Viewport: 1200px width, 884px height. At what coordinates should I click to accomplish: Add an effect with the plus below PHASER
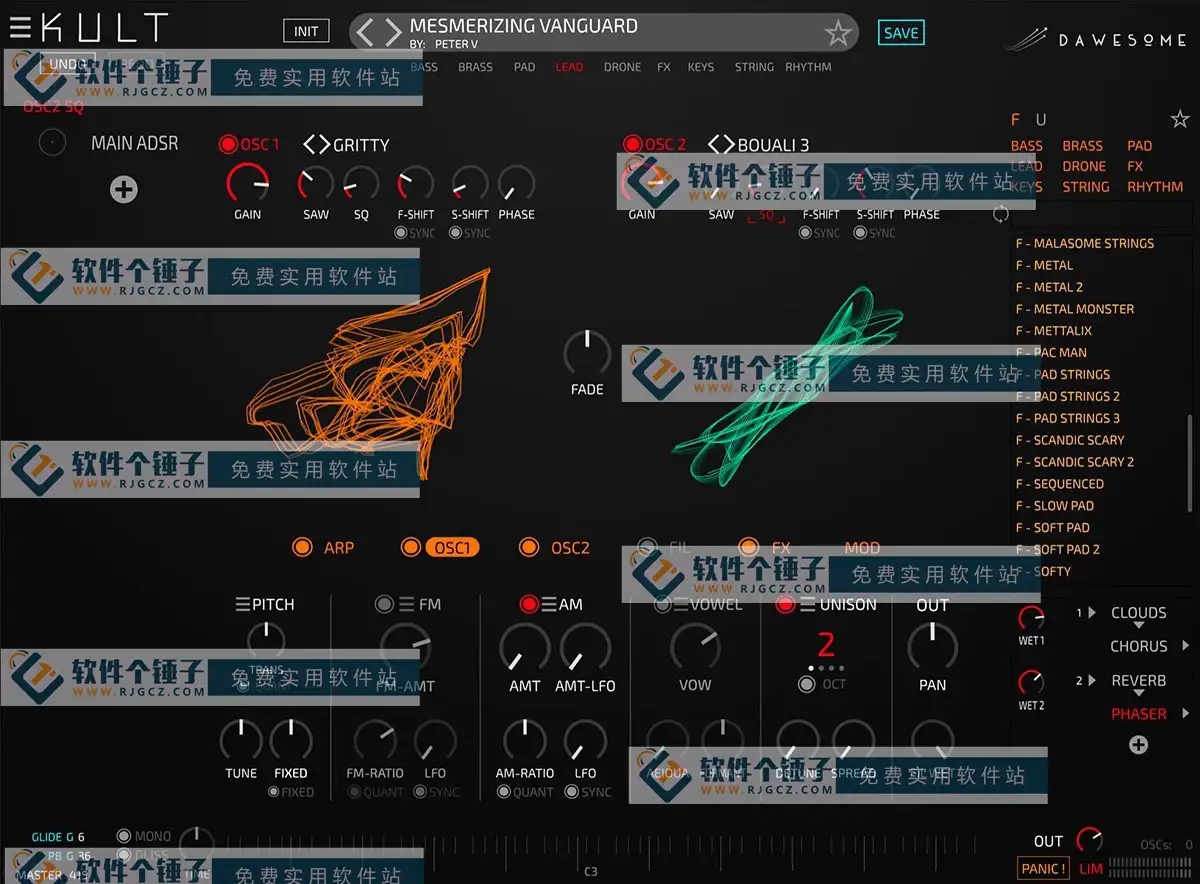pos(1138,744)
